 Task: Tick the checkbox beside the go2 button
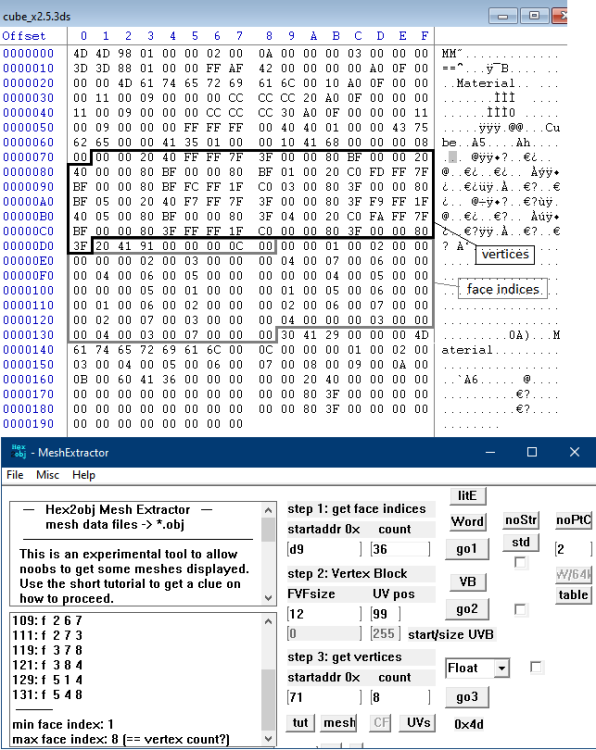pyautogui.click(x=520, y=609)
